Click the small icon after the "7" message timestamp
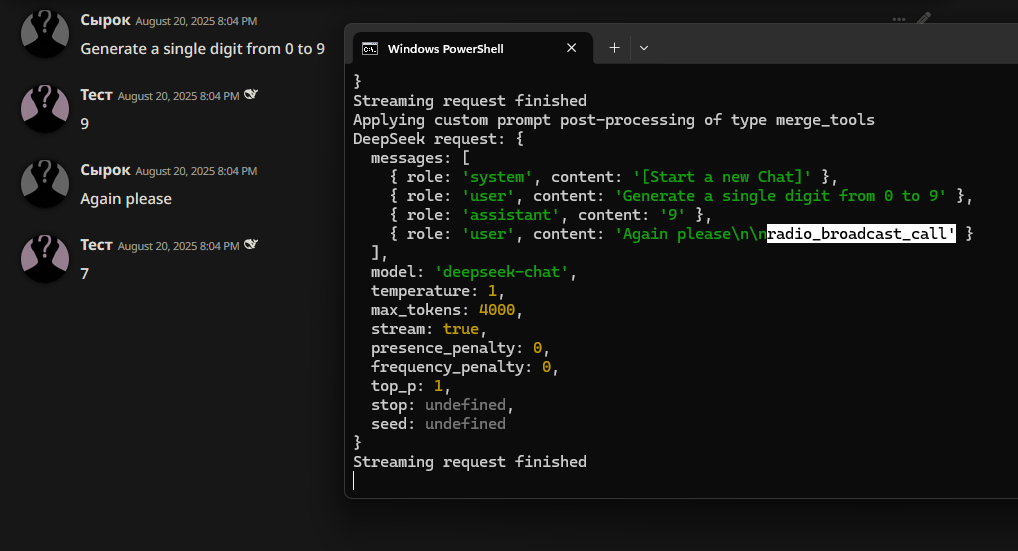Viewport: 1018px width, 551px height. pyautogui.click(x=251, y=245)
